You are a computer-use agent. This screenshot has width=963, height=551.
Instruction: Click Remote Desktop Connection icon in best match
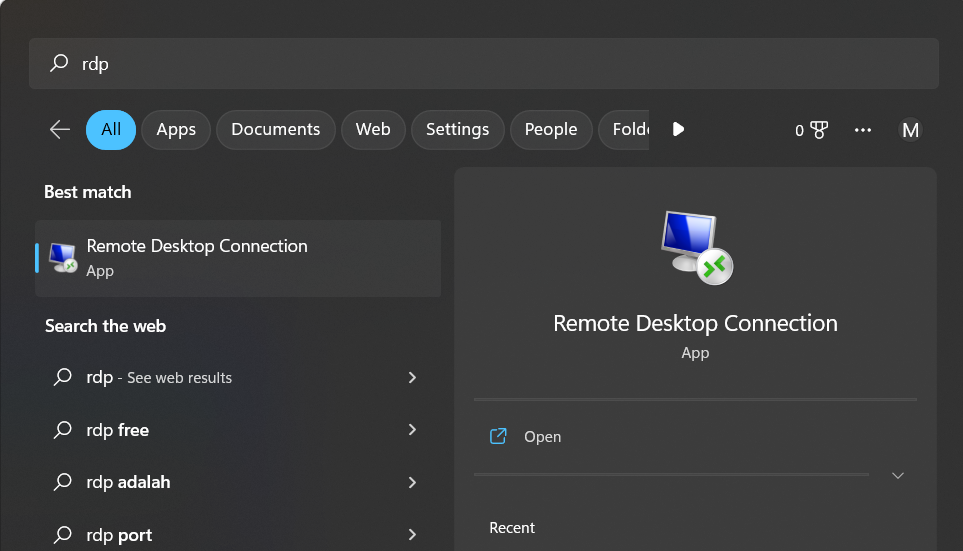click(63, 258)
